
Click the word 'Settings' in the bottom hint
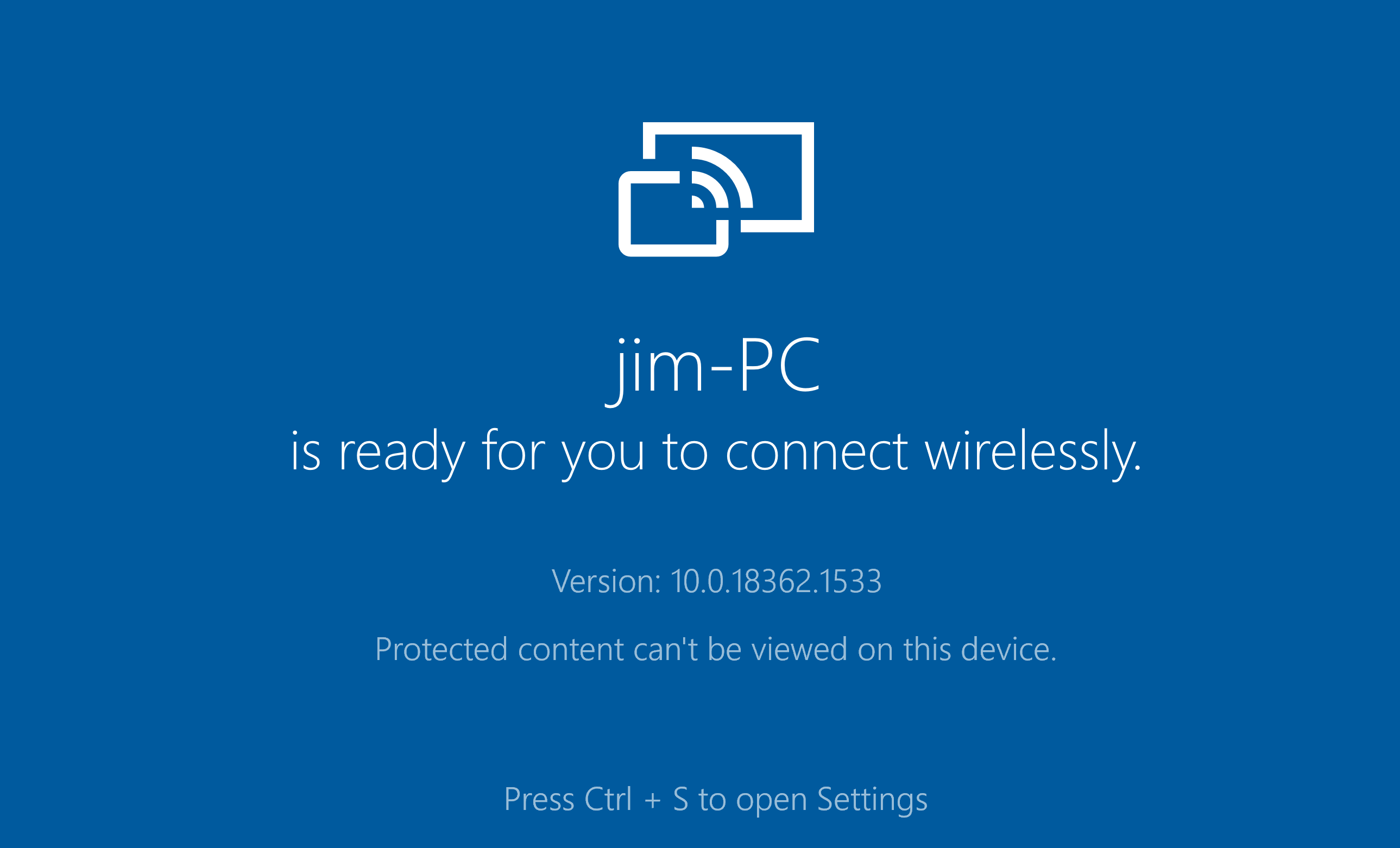click(x=872, y=800)
